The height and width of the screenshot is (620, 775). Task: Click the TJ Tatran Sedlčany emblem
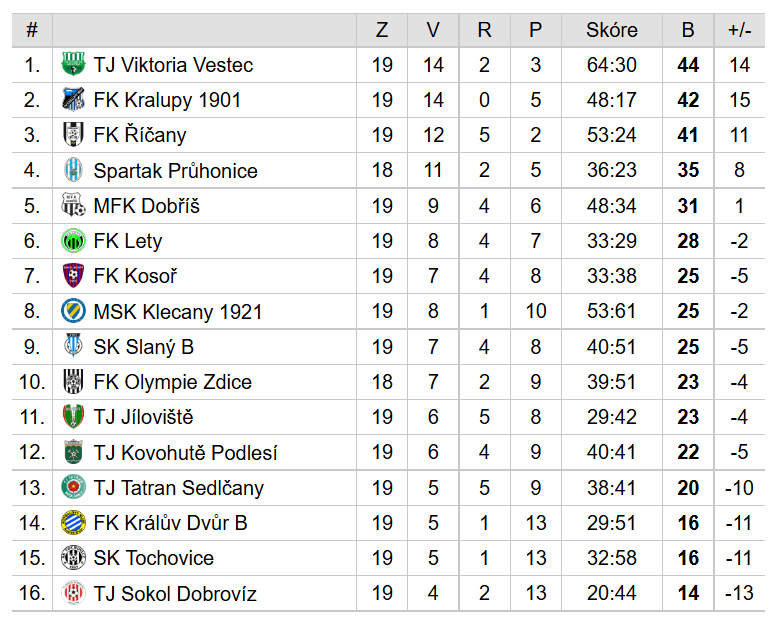click(73, 487)
